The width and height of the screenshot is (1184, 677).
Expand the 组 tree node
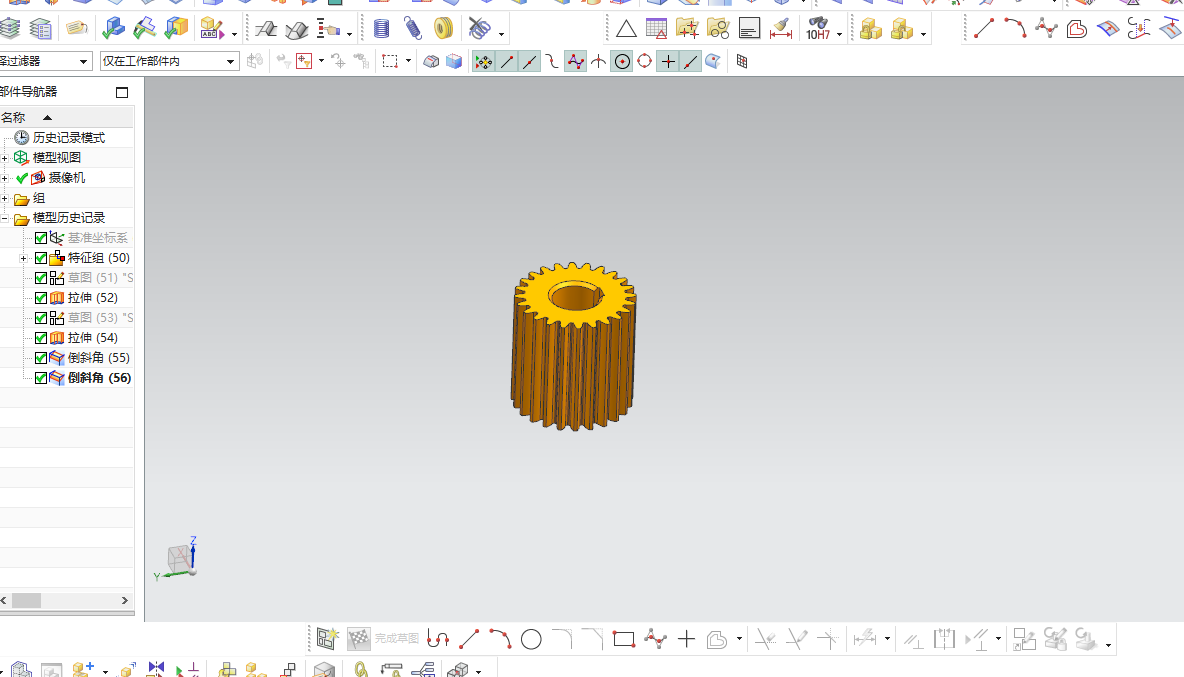[5, 198]
